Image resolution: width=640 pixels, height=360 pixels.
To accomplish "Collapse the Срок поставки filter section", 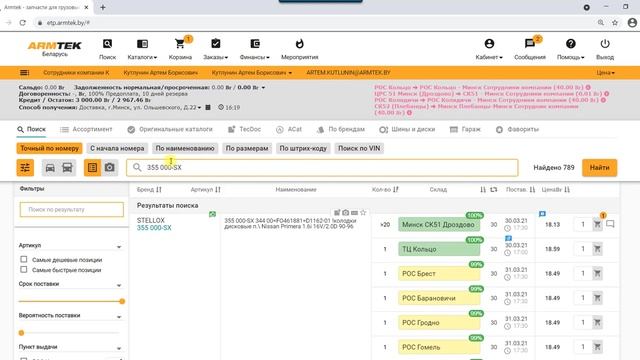I will click(x=119, y=285).
